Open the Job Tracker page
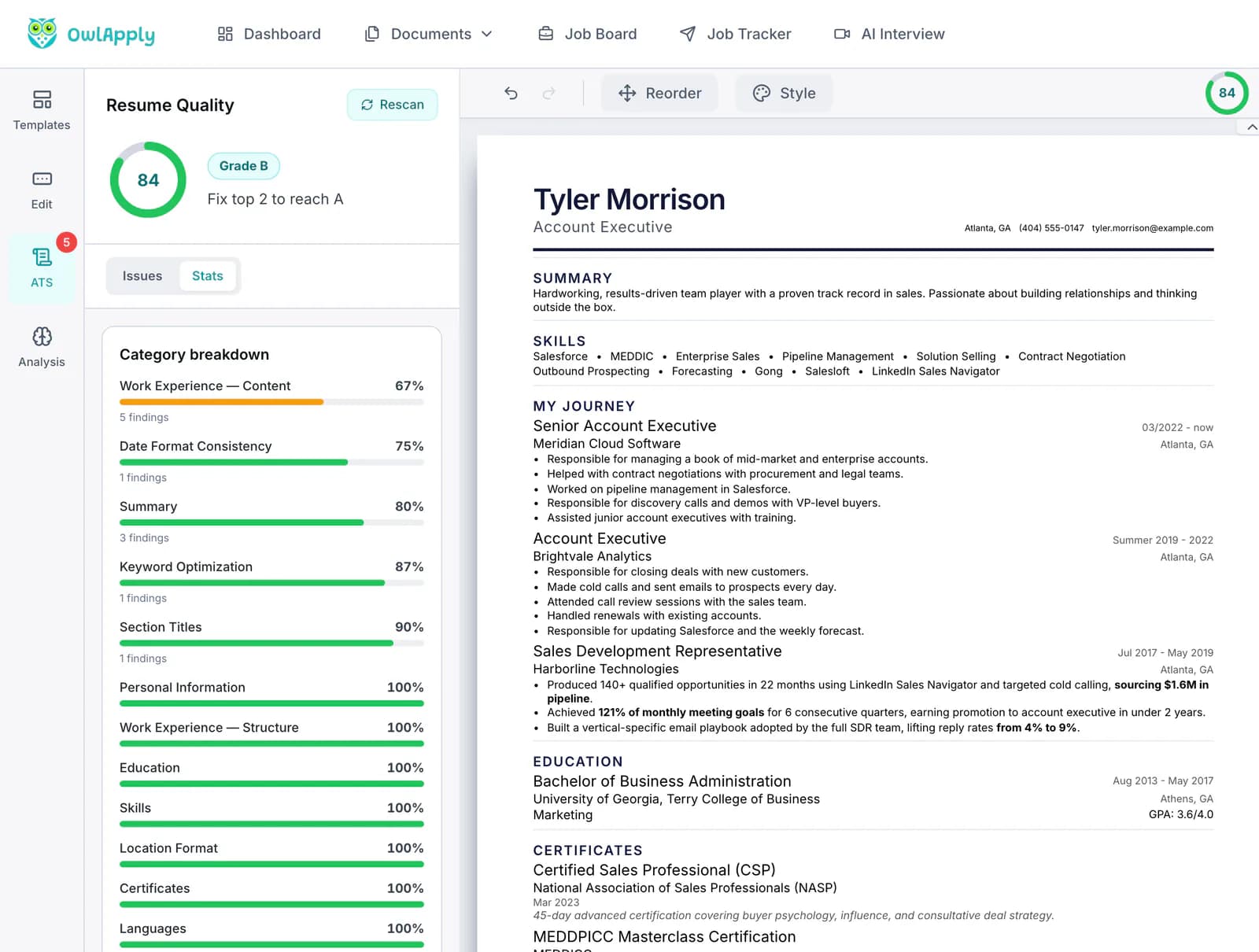Image resolution: width=1259 pixels, height=952 pixels. click(736, 34)
